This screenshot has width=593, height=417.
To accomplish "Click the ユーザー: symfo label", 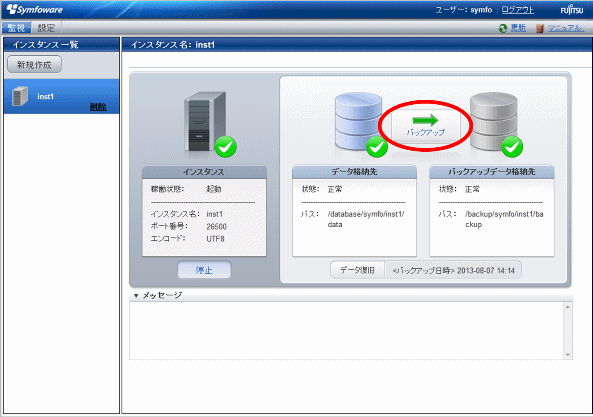I will [464, 10].
